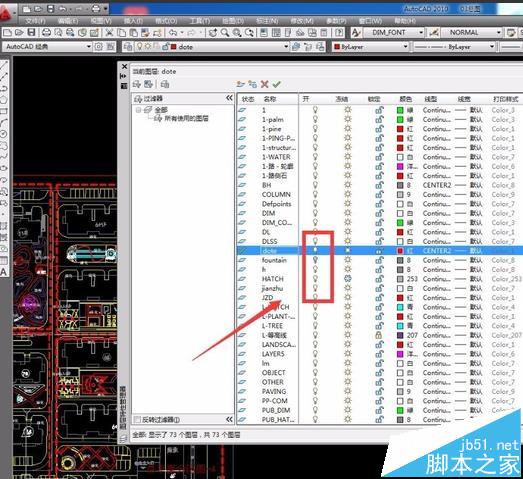
Task: Click New Property Filter icon in layer manager
Action: 137,84
